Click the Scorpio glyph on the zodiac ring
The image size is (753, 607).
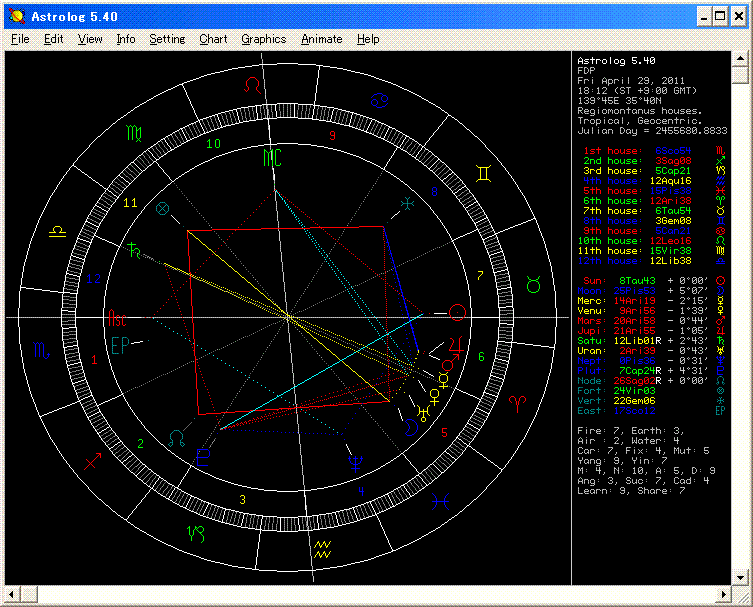(x=42, y=351)
